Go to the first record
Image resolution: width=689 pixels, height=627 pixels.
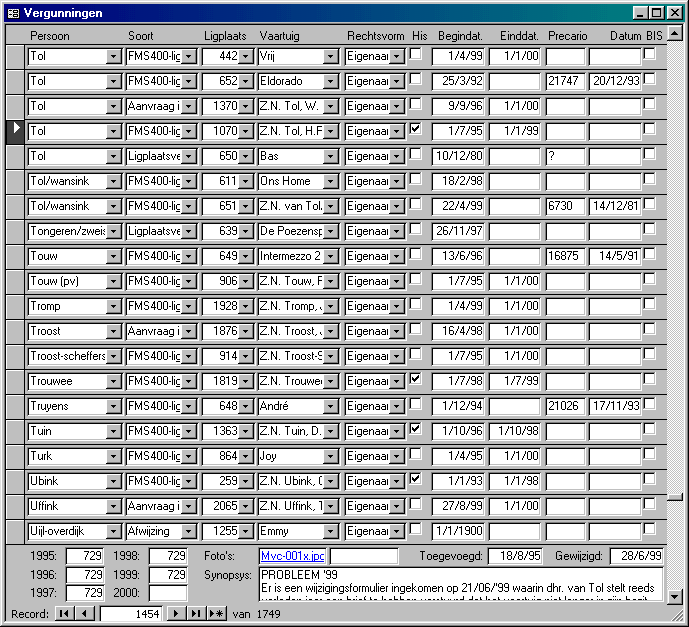(x=64, y=614)
